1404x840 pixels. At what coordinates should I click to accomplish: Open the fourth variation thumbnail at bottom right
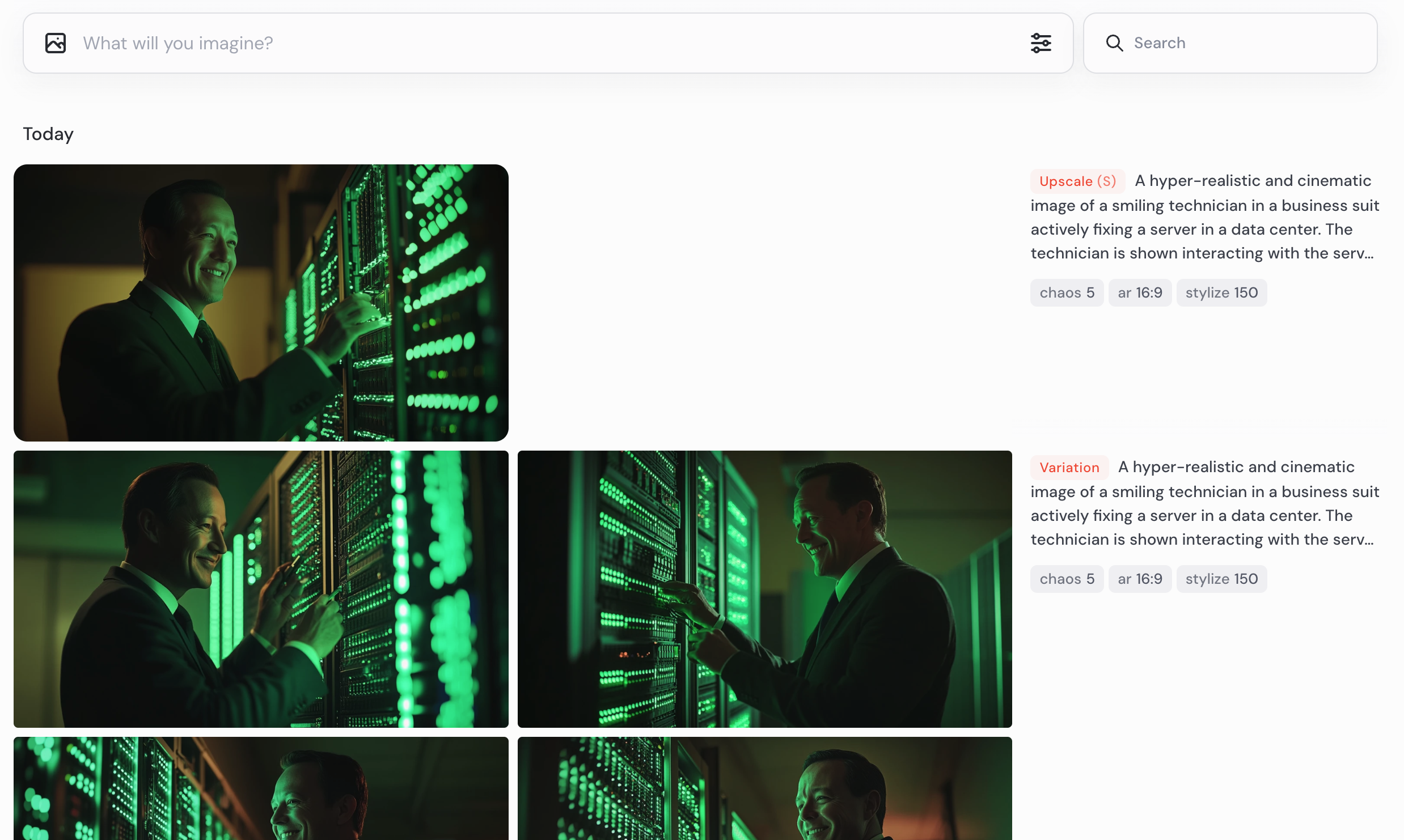pos(764,788)
